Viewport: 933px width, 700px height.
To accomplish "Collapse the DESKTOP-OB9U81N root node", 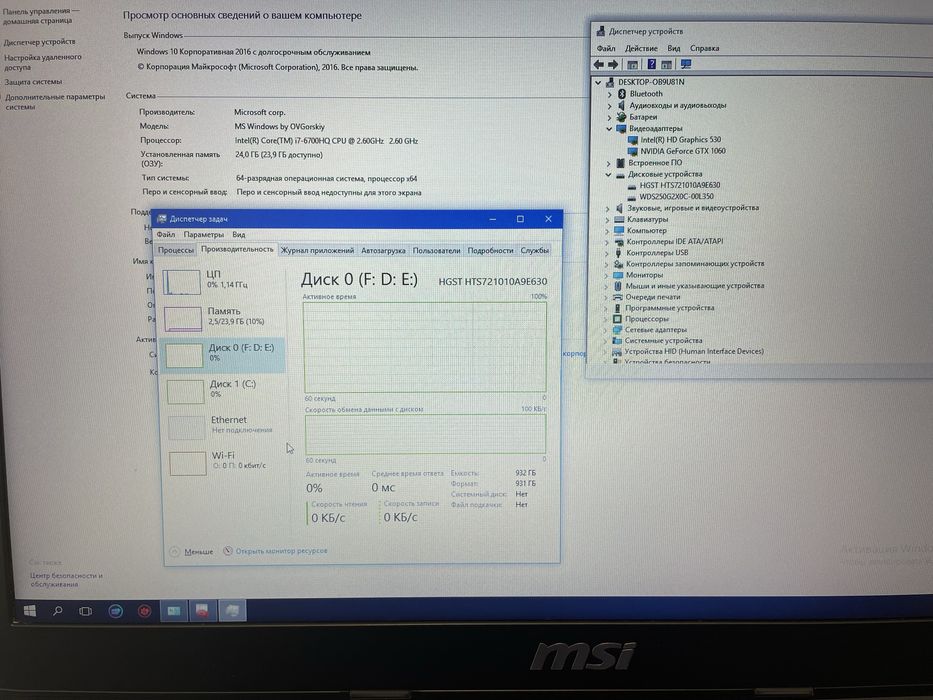I will click(x=599, y=82).
